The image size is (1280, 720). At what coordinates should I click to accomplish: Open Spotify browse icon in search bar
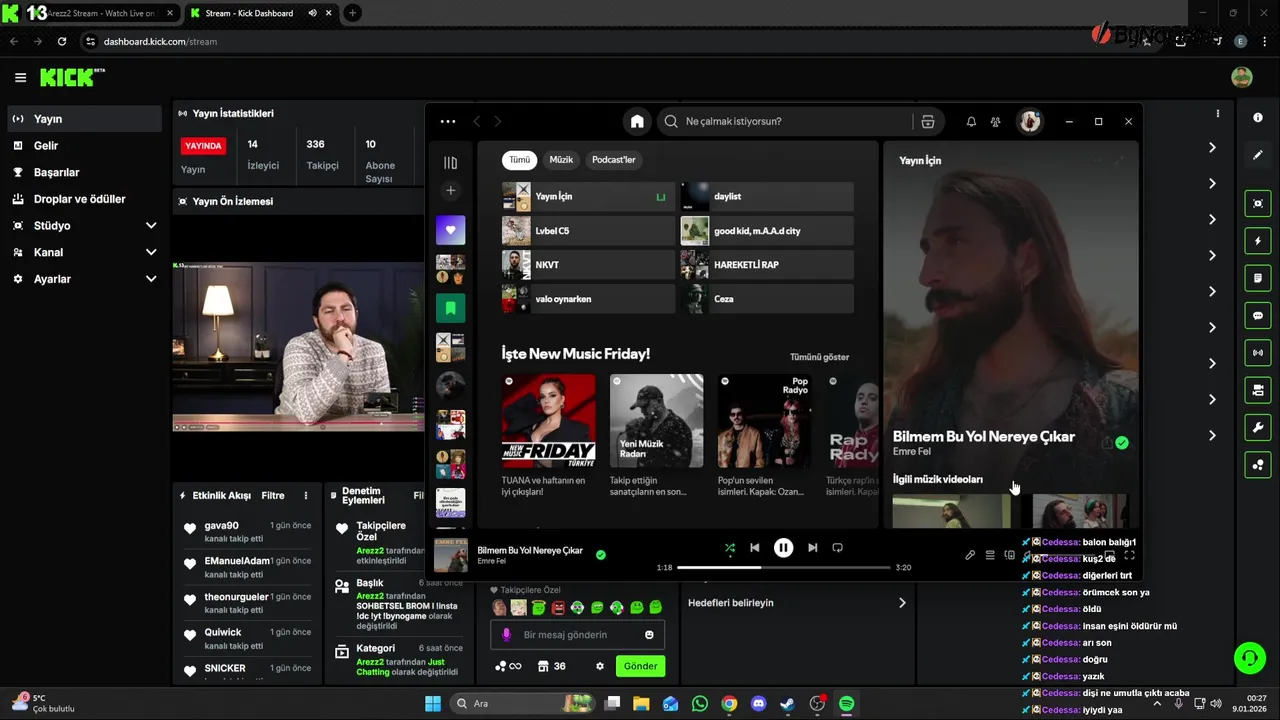coord(928,121)
